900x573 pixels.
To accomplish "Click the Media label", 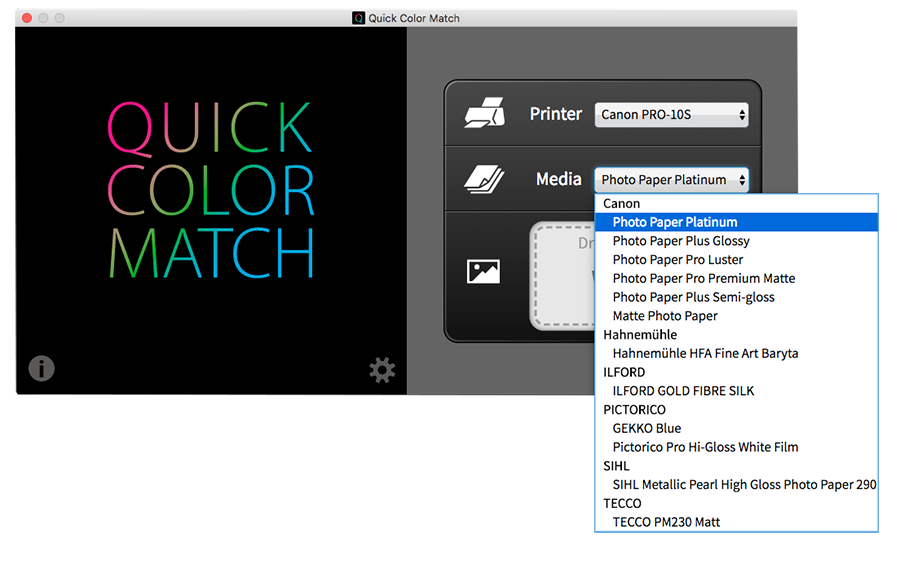I will pos(558,179).
